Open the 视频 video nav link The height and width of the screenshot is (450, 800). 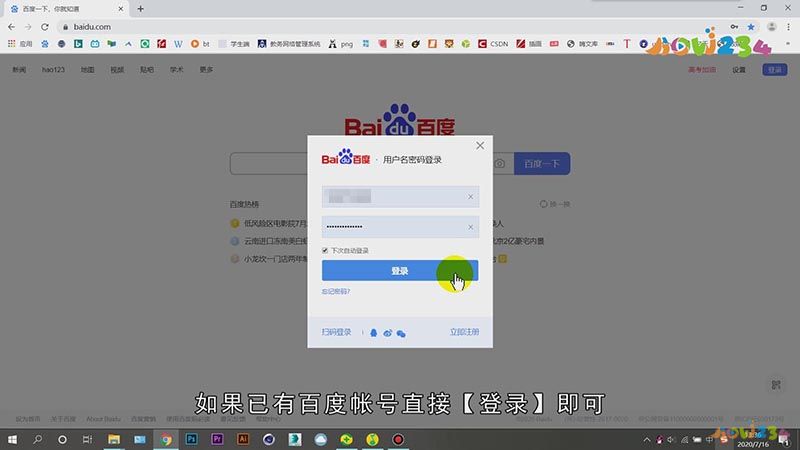tap(117, 69)
